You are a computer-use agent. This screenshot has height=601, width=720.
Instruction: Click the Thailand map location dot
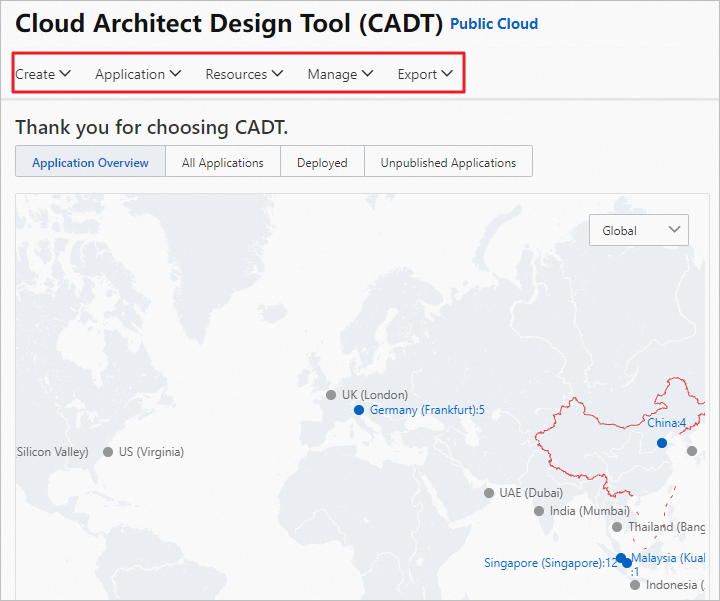coord(617,527)
